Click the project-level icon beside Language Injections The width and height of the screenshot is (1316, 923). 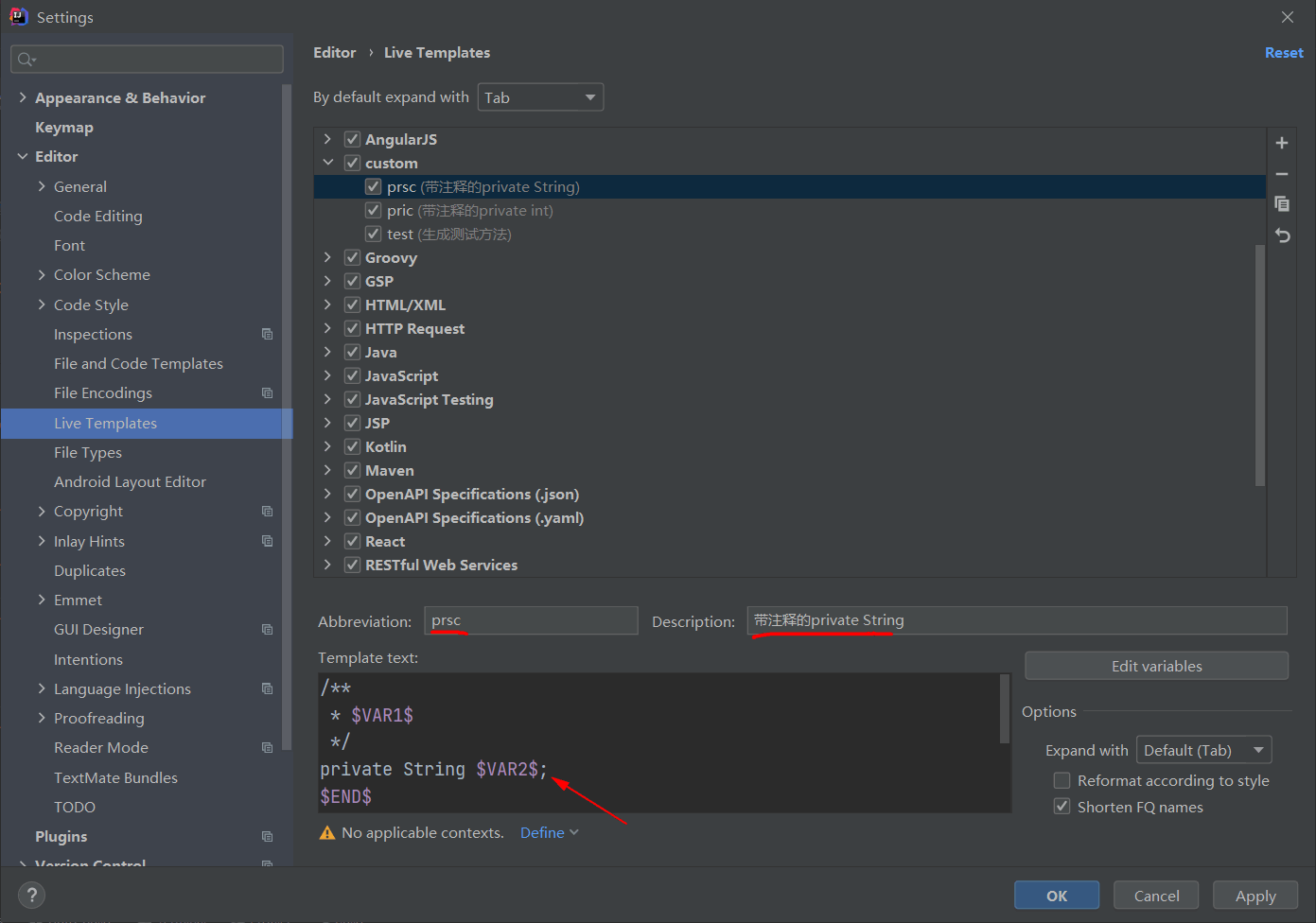pos(267,688)
